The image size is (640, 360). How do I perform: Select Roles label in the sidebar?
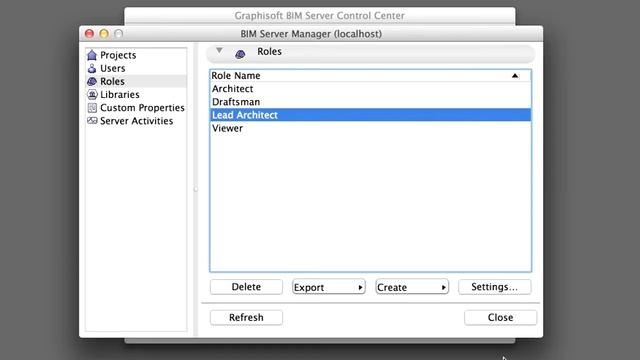112,81
